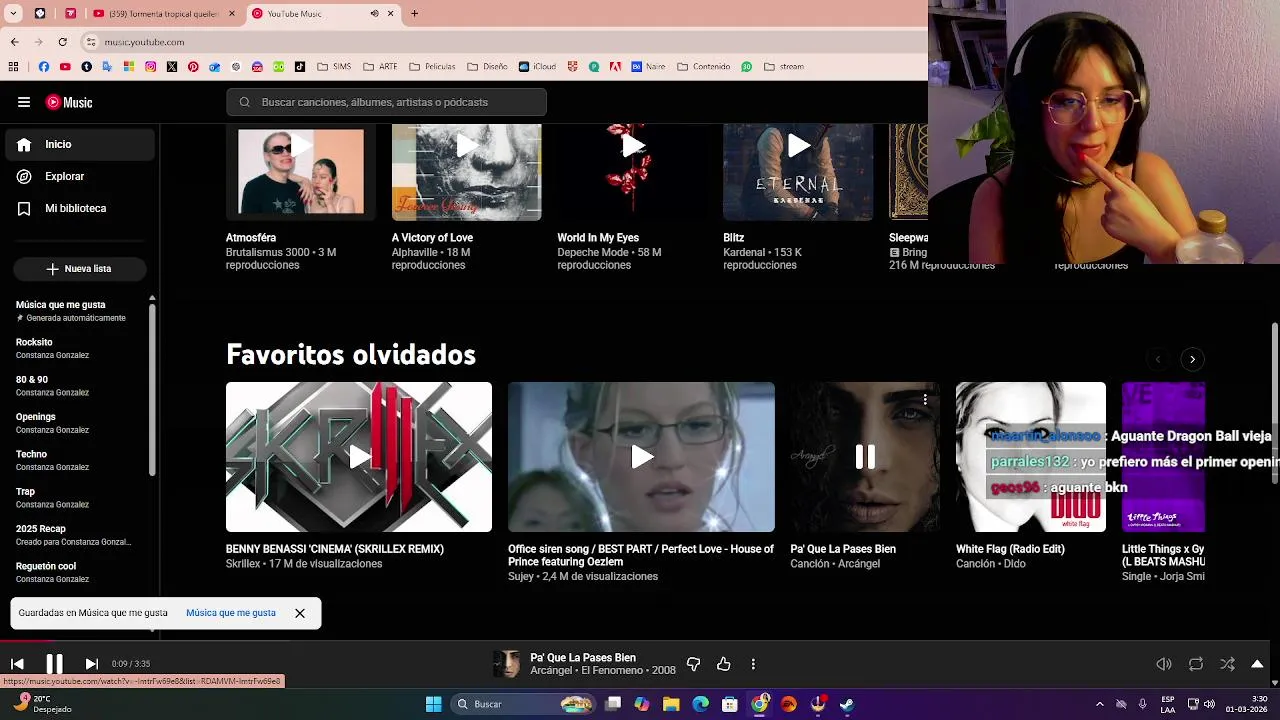Open more options on Pa' Que La Pases Bien card

[925, 400]
